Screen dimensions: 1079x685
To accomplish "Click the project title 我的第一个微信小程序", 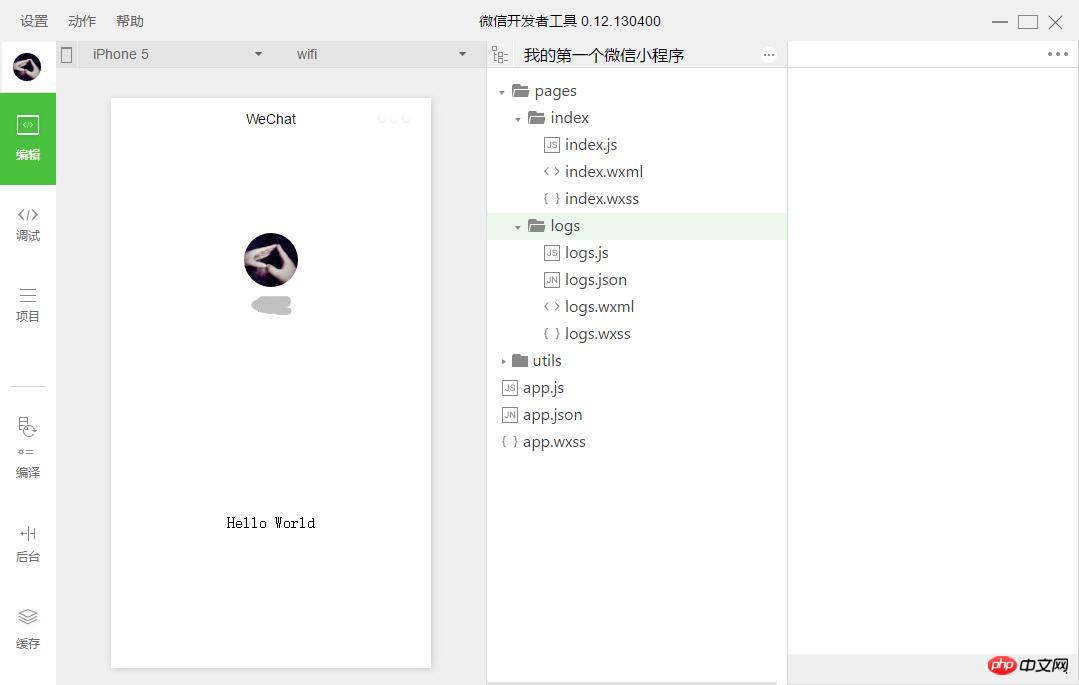I will [x=603, y=55].
